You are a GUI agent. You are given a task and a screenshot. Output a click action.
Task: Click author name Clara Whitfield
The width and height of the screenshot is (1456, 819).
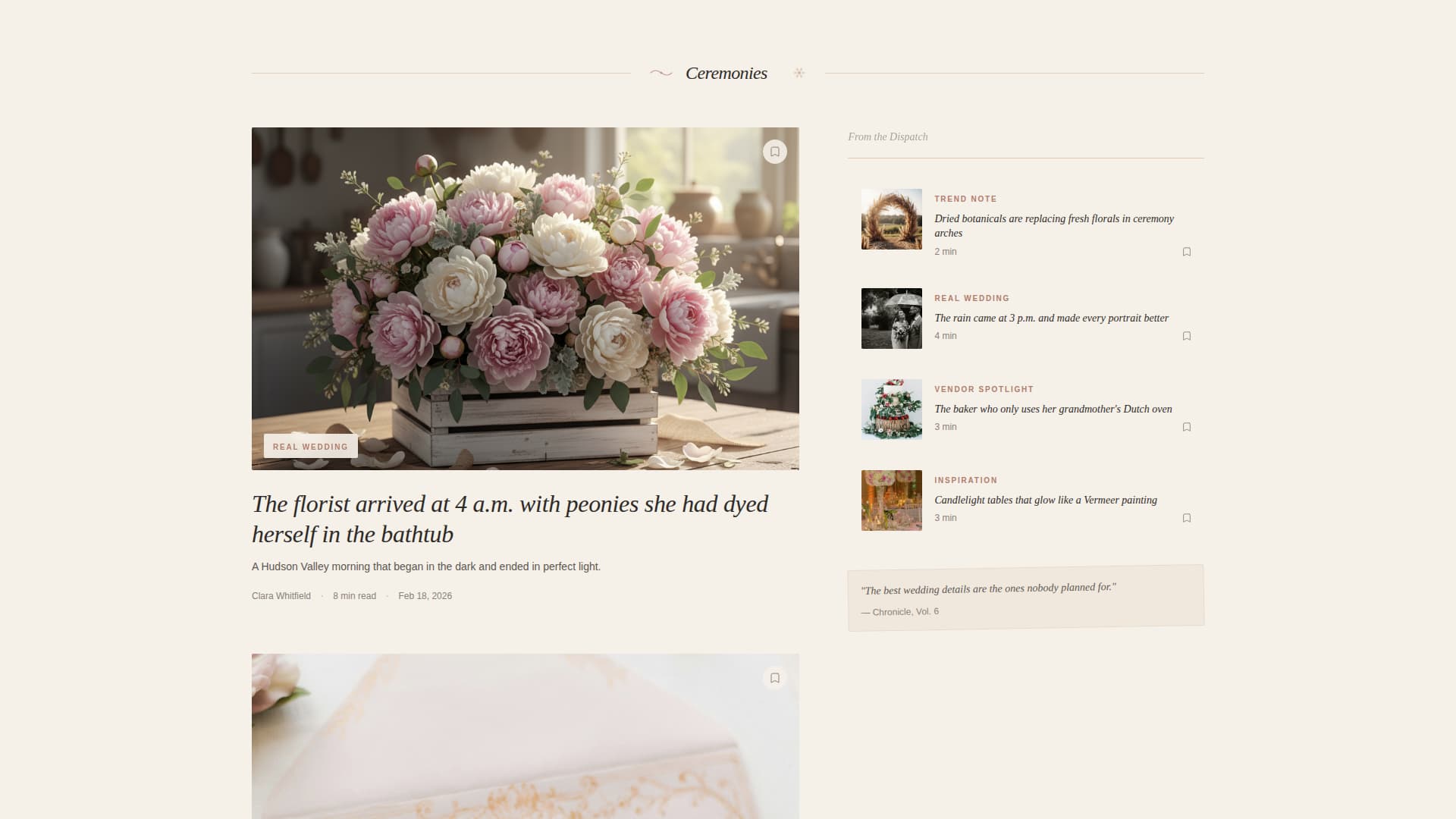tap(281, 596)
